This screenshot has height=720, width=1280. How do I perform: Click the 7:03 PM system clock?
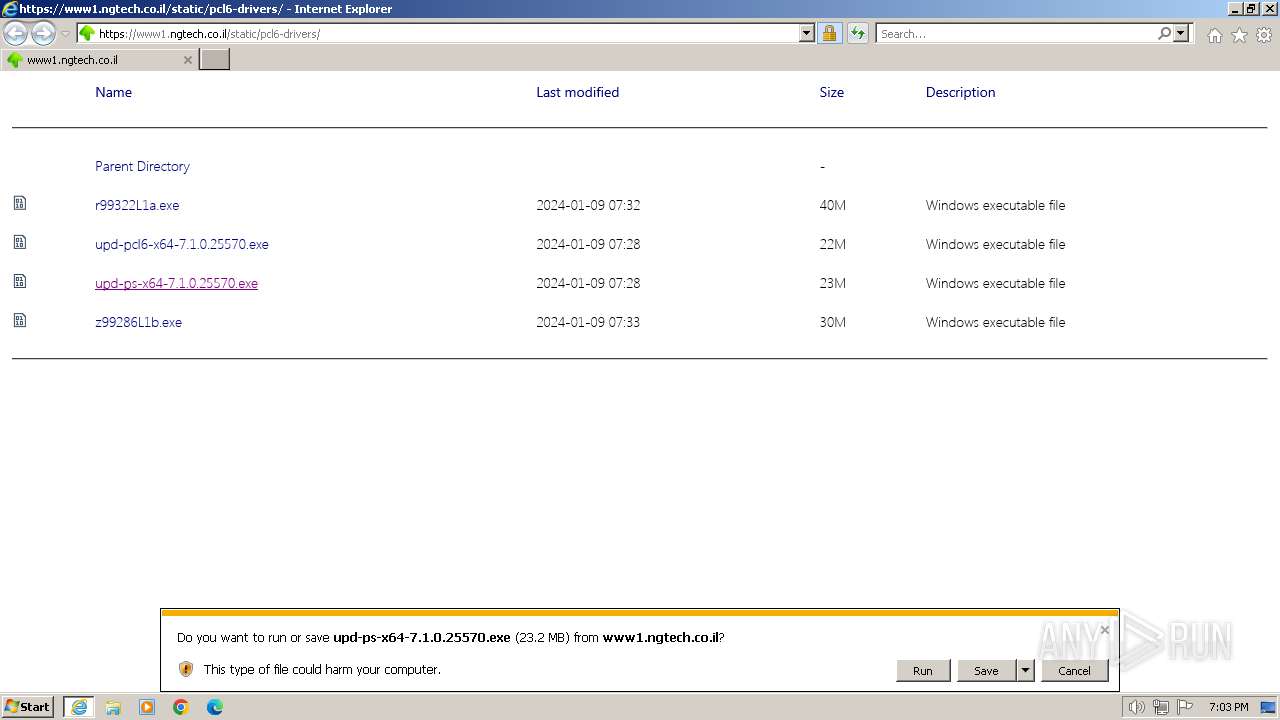[x=1229, y=707]
